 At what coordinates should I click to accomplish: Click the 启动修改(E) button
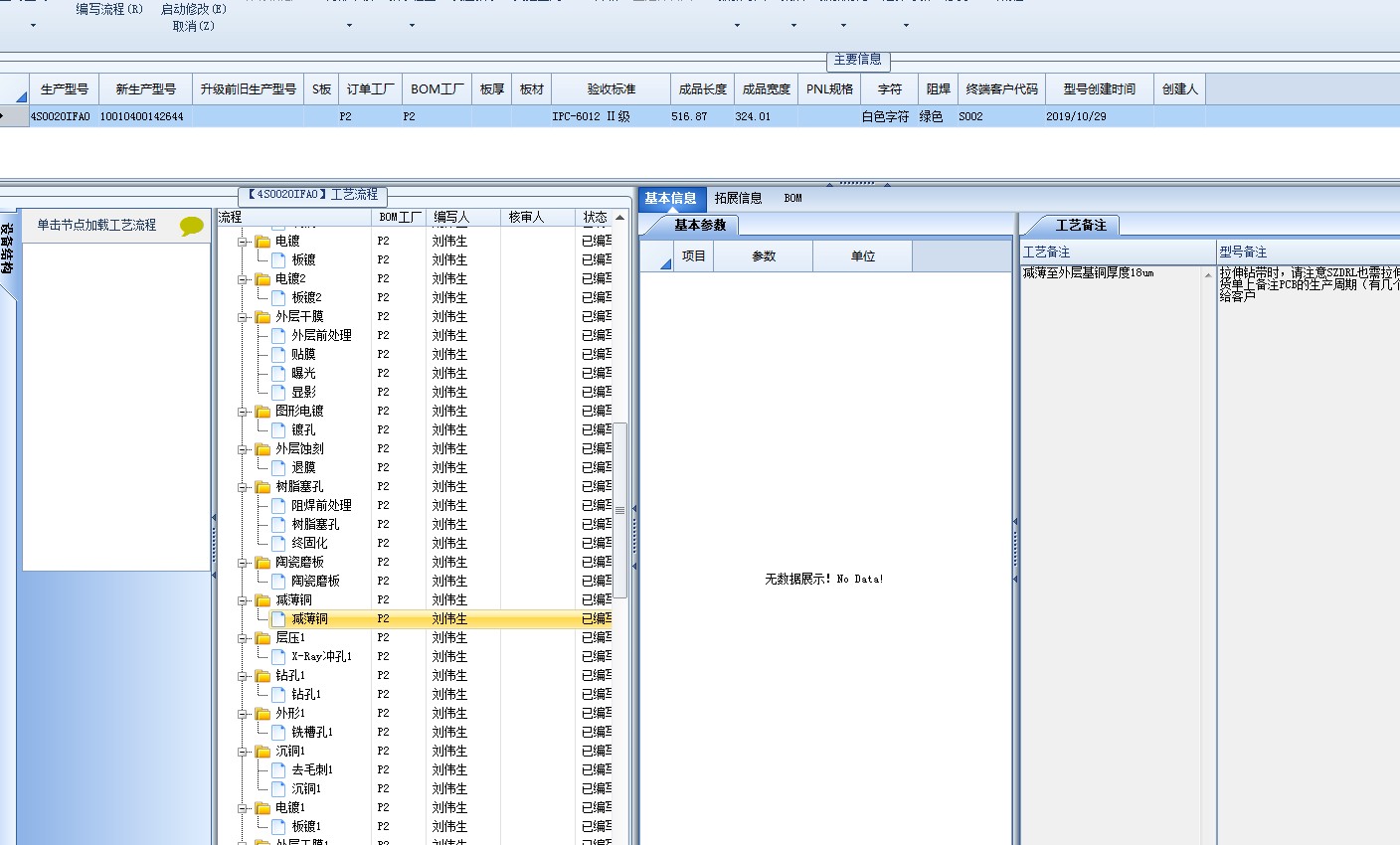pyautogui.click(x=194, y=9)
